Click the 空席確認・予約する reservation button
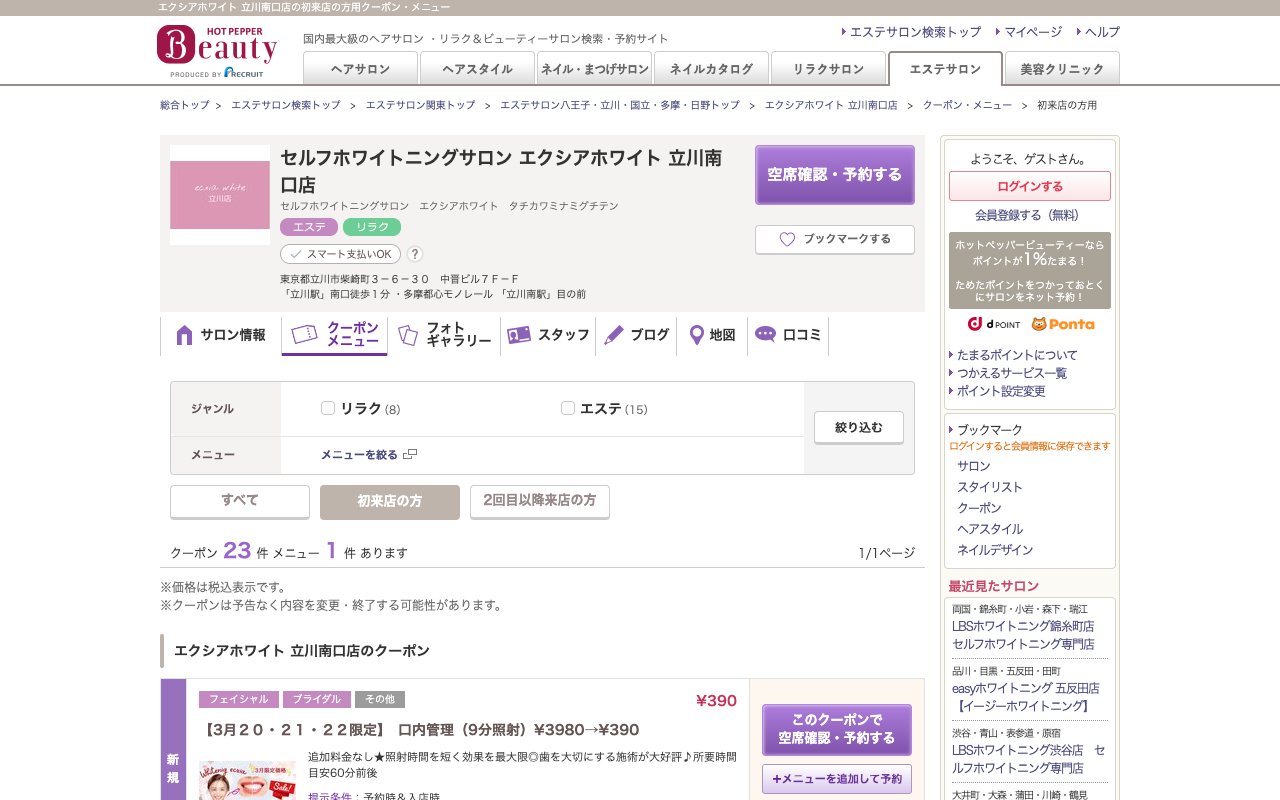This screenshot has height=800, width=1280. click(834, 173)
